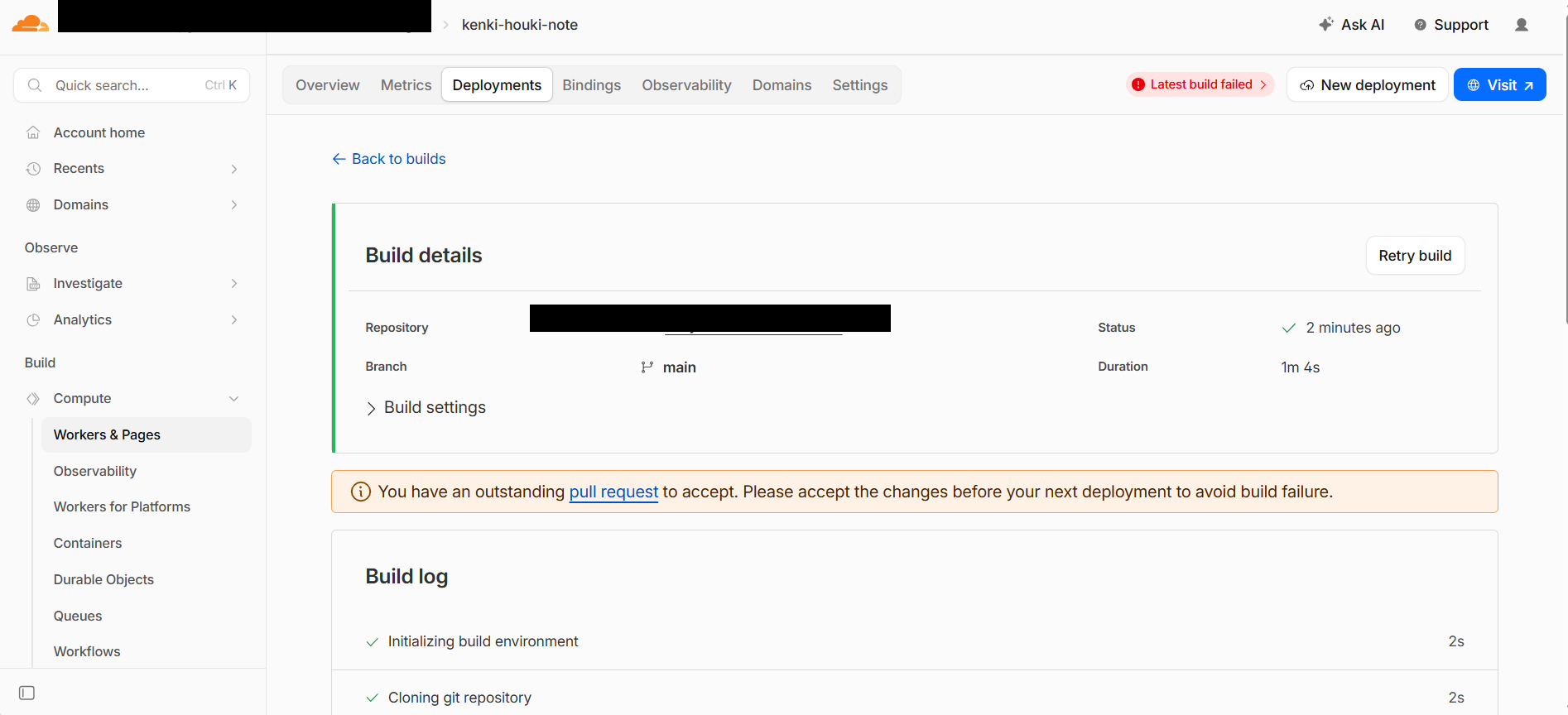
Task: Click the globe icon in the Visit button
Action: [x=1474, y=85]
